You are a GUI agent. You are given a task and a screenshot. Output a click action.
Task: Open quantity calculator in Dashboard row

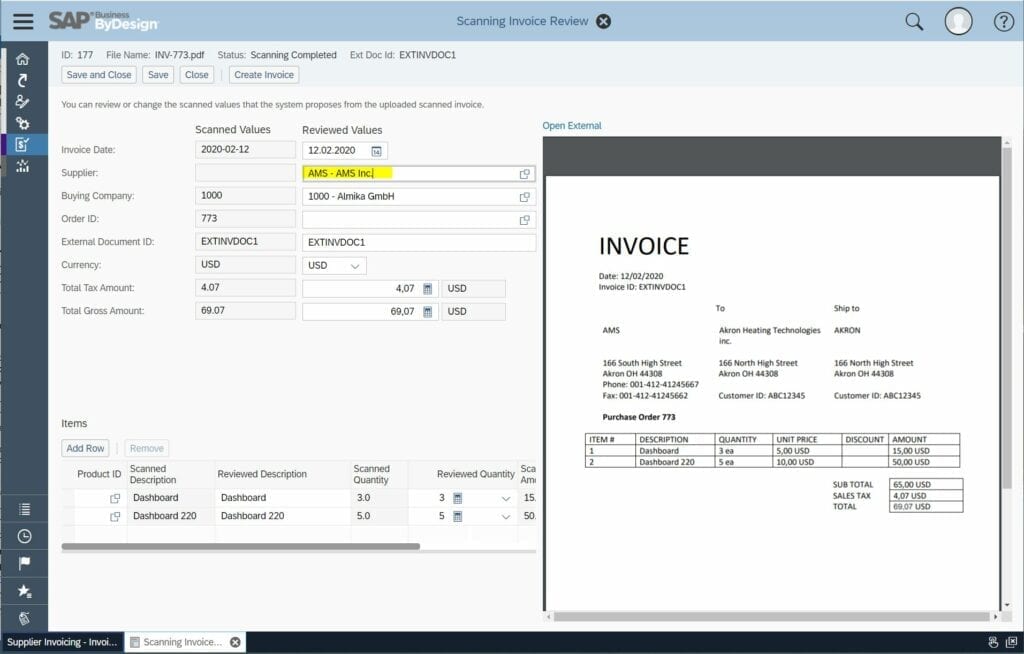458,499
